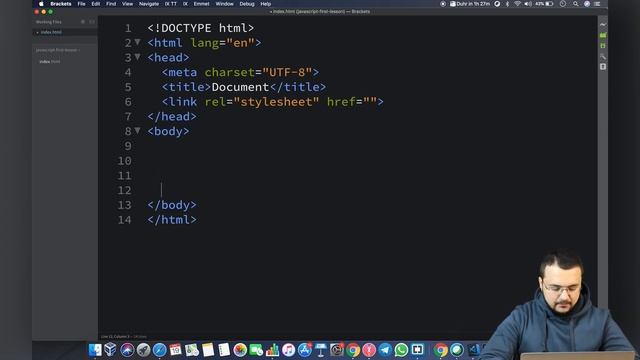The height and width of the screenshot is (360, 640).
Task: Collapse the head tag on line 3
Action: point(138,57)
